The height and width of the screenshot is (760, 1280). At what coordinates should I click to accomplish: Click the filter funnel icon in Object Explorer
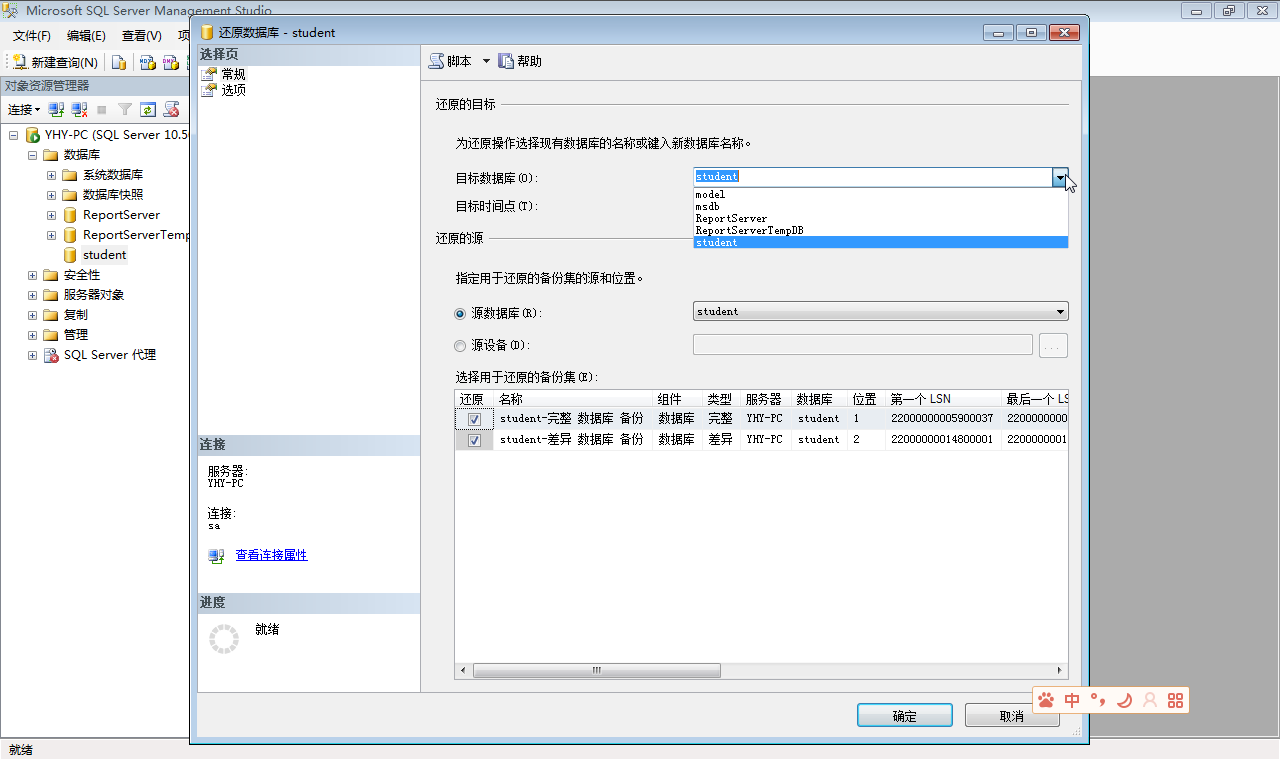125,109
